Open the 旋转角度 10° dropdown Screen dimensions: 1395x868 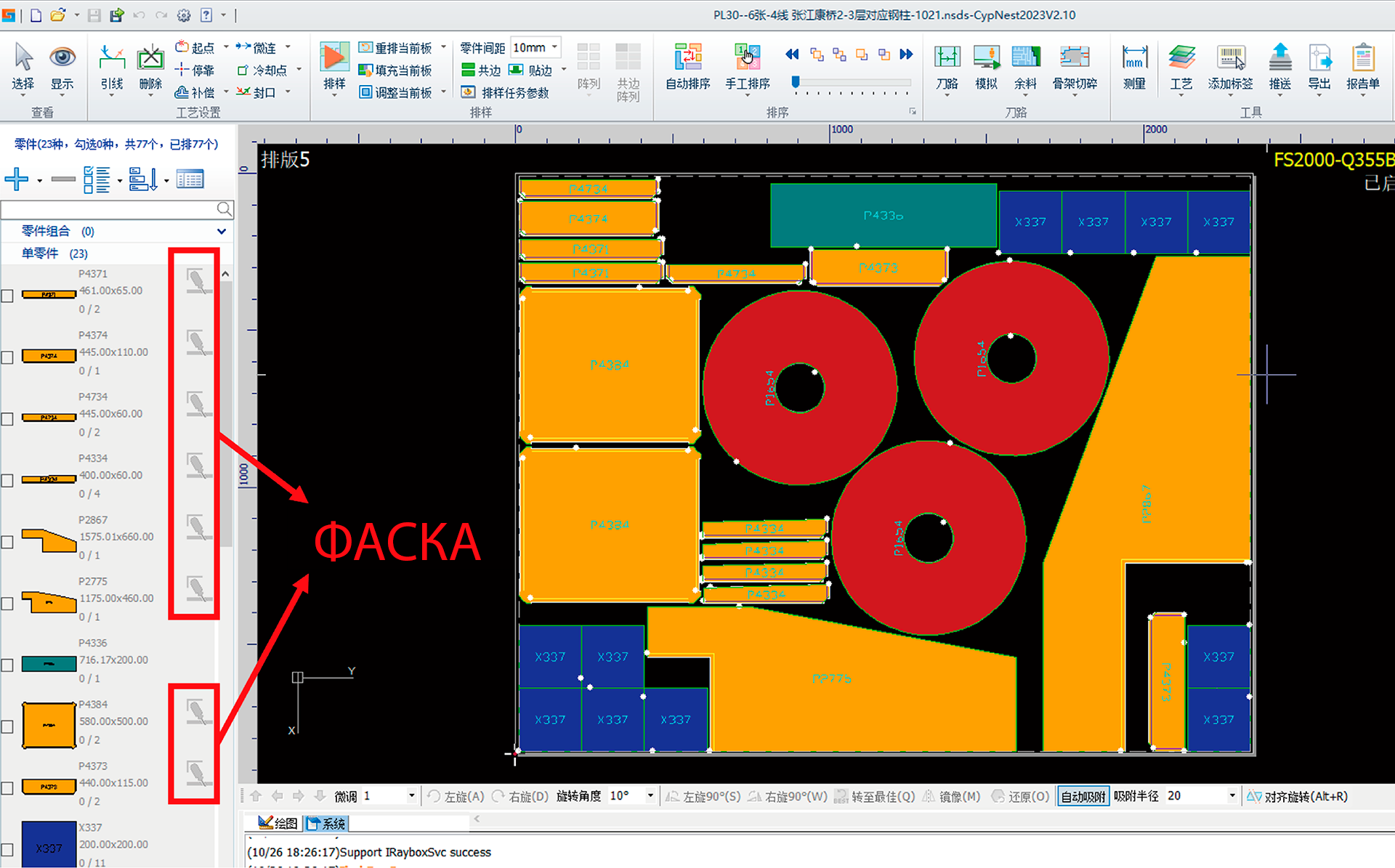pyautogui.click(x=650, y=796)
